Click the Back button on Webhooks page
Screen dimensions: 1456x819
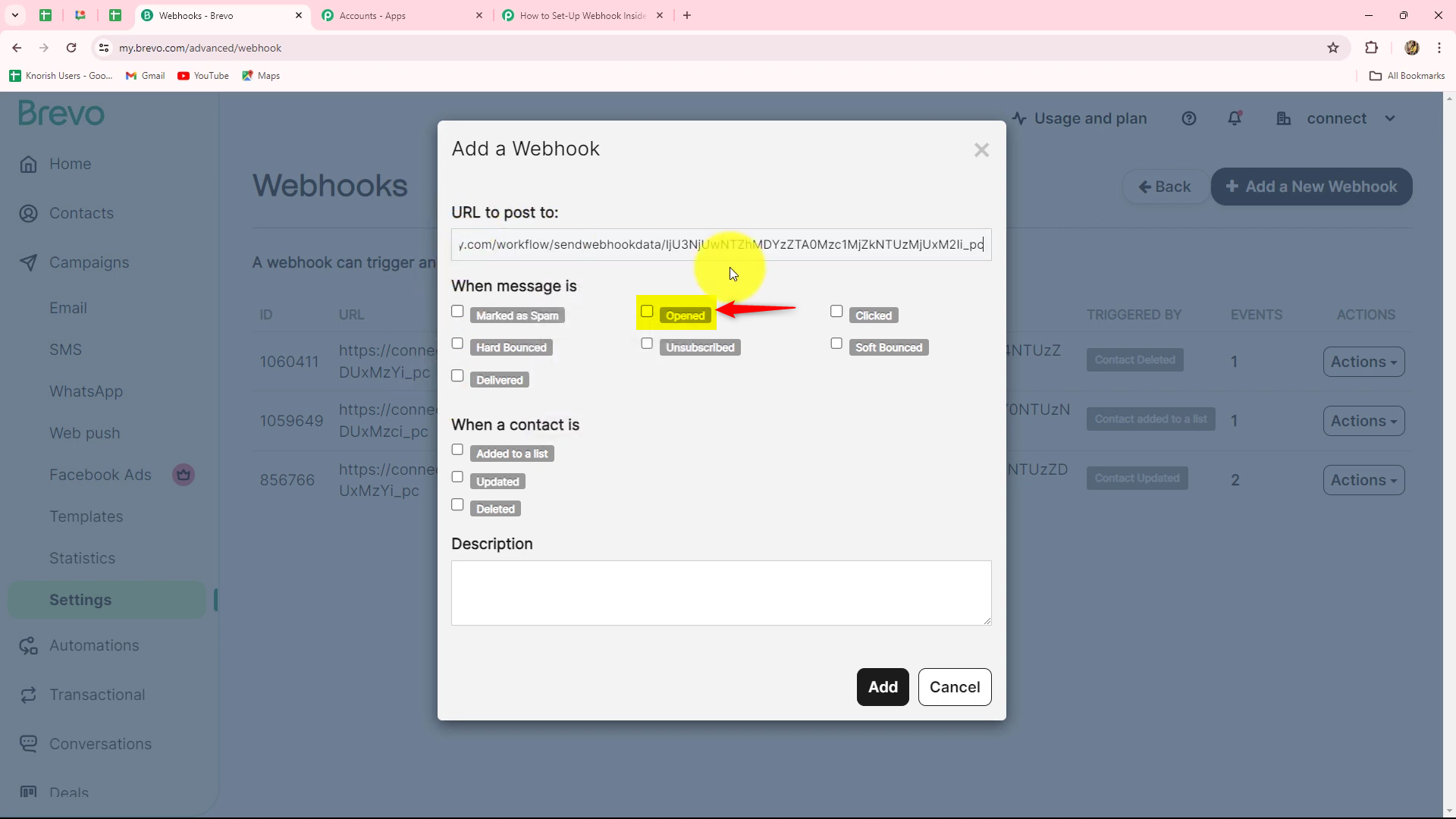[x=1165, y=187]
